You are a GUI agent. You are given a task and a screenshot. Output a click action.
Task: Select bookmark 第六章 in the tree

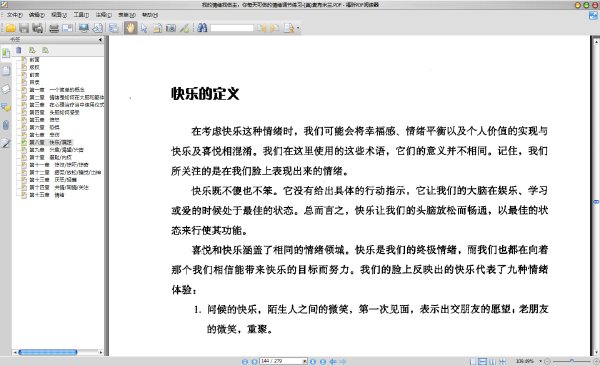coord(44,127)
